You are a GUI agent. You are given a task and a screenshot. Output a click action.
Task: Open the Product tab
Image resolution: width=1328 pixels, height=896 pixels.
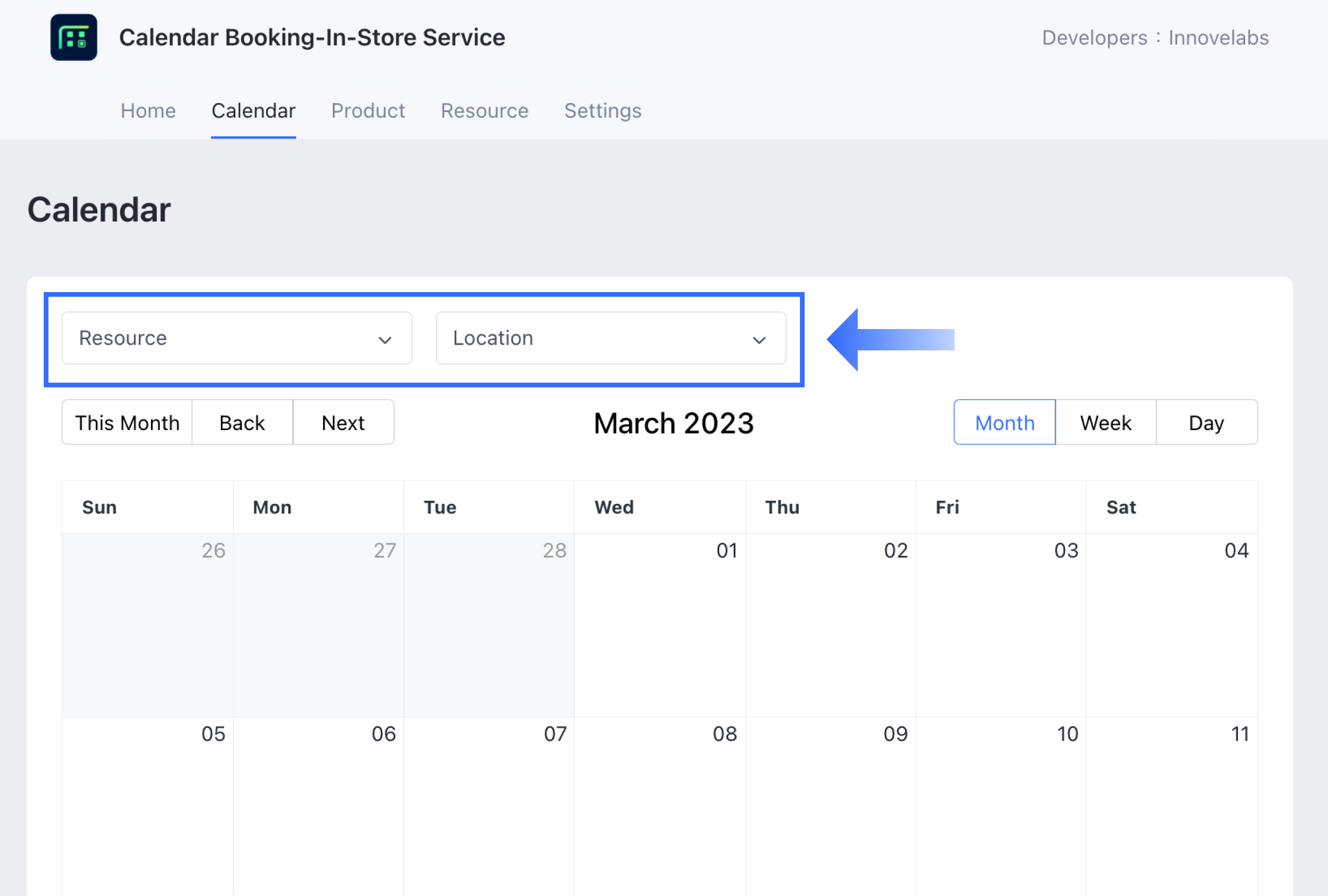368,111
